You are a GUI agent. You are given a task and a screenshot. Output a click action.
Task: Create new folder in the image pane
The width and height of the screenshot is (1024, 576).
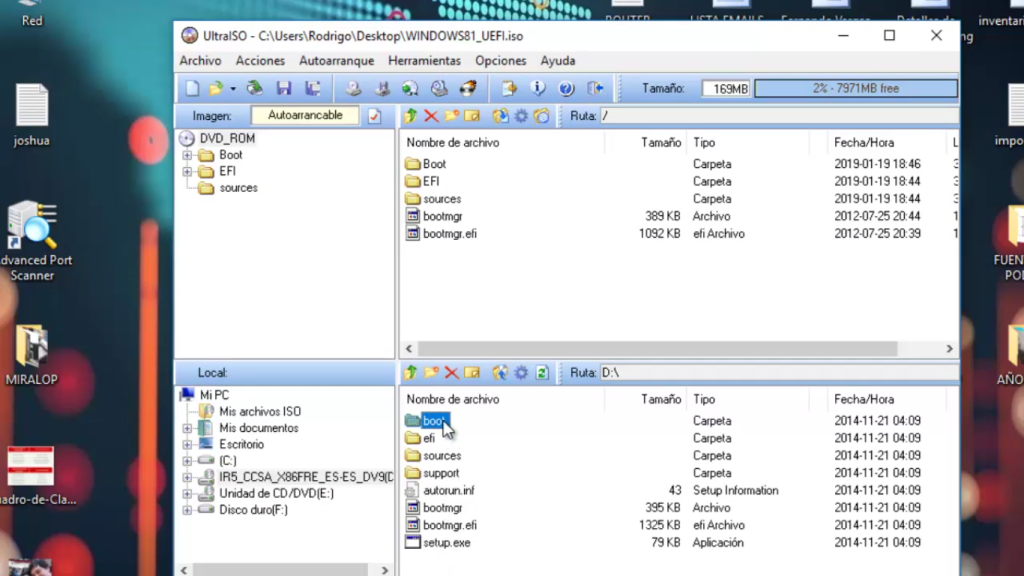point(451,116)
